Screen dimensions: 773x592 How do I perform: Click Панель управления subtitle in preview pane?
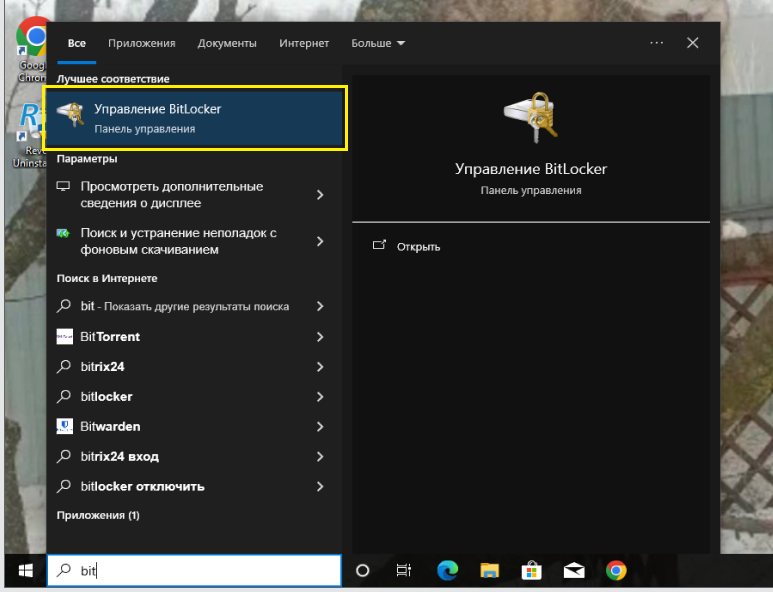(x=531, y=190)
